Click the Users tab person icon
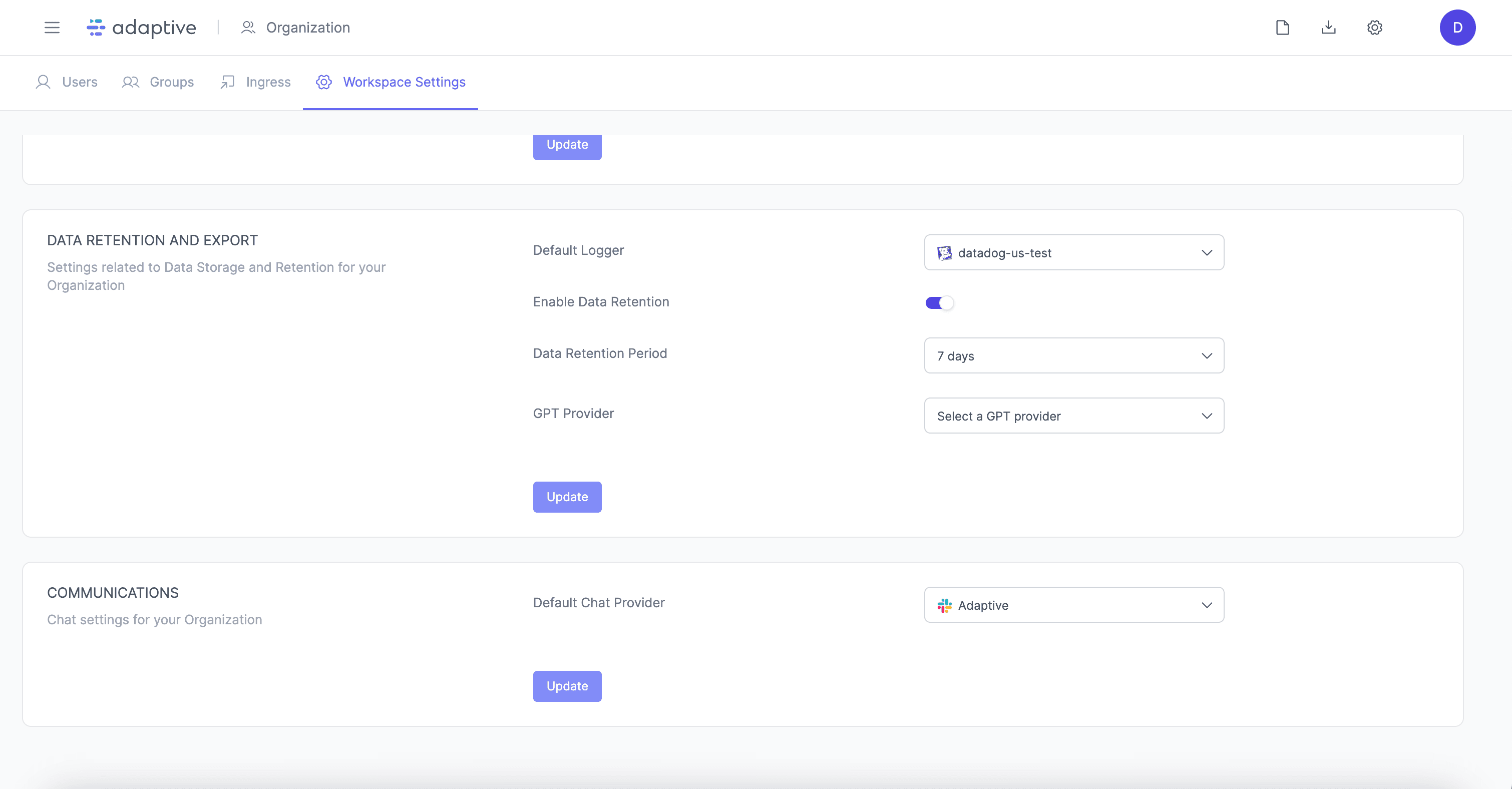Screen dimensions: 1512x789 tap(43, 82)
